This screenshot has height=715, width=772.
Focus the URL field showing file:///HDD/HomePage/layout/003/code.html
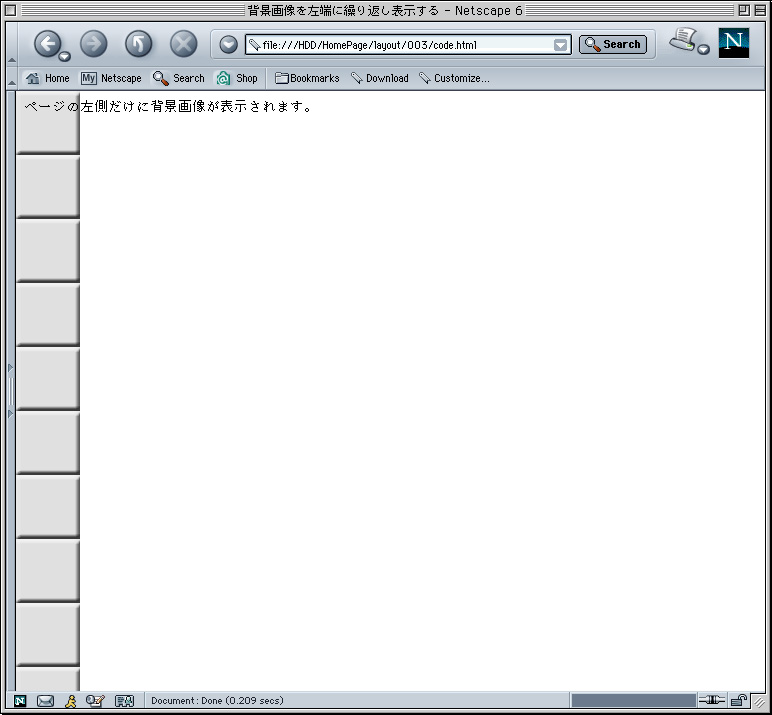point(408,45)
